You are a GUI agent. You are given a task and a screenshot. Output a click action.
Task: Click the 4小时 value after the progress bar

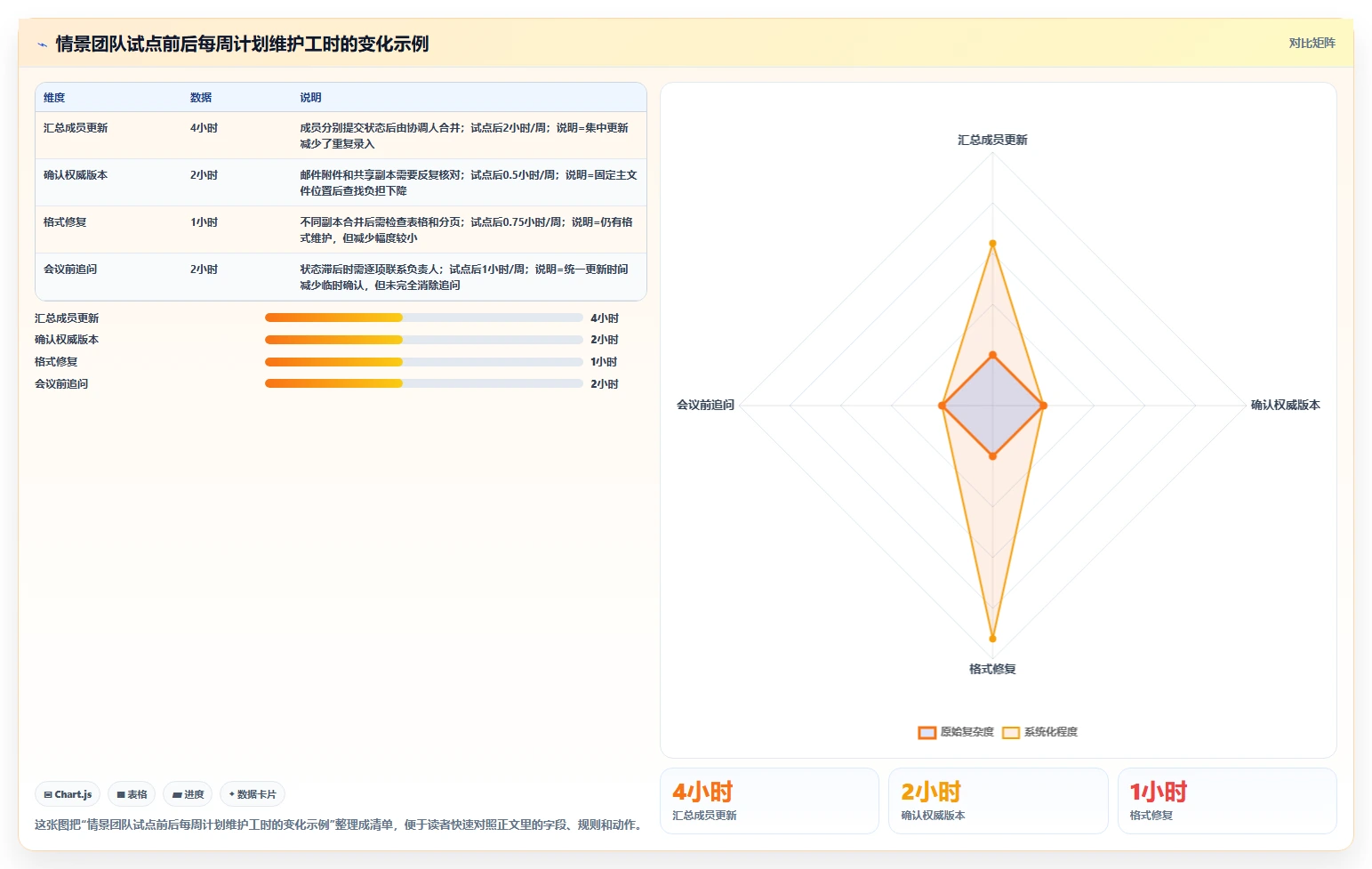pos(605,318)
